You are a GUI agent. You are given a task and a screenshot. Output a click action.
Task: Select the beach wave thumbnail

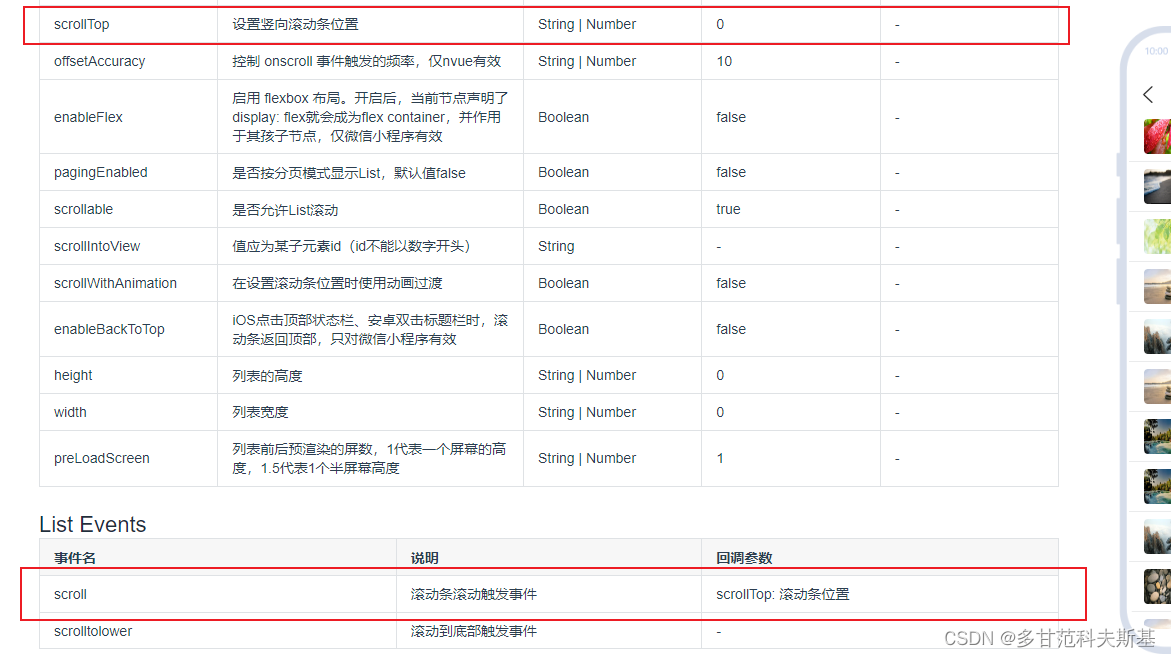(x=1157, y=186)
